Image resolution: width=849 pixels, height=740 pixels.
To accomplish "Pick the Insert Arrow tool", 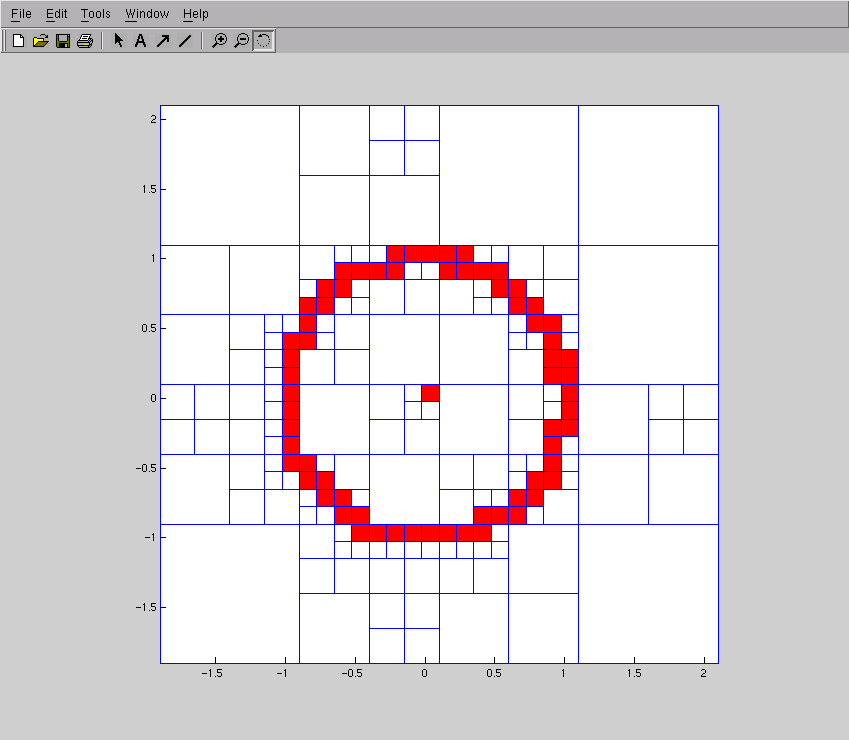I will coord(162,41).
